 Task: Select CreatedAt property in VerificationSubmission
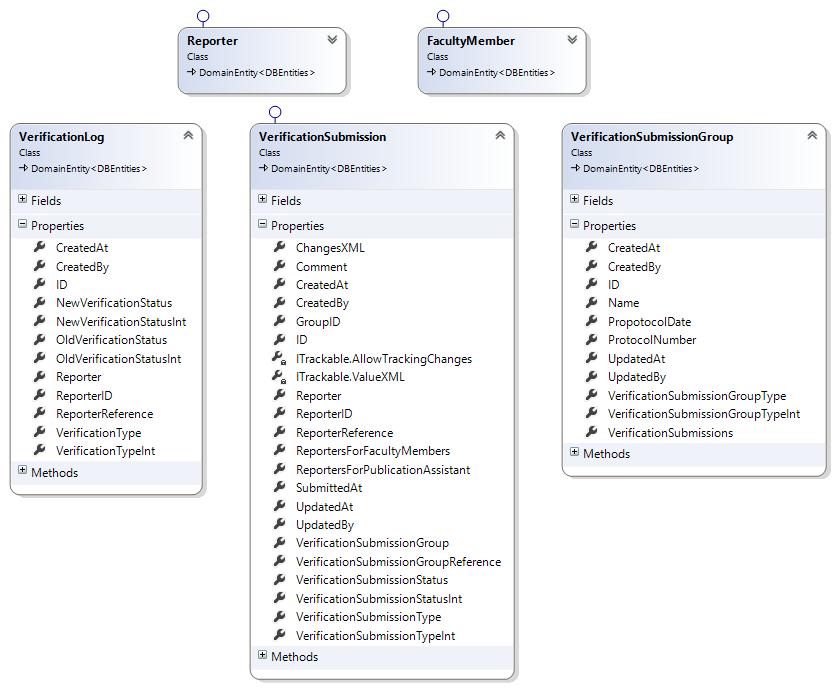pyautogui.click(x=322, y=284)
